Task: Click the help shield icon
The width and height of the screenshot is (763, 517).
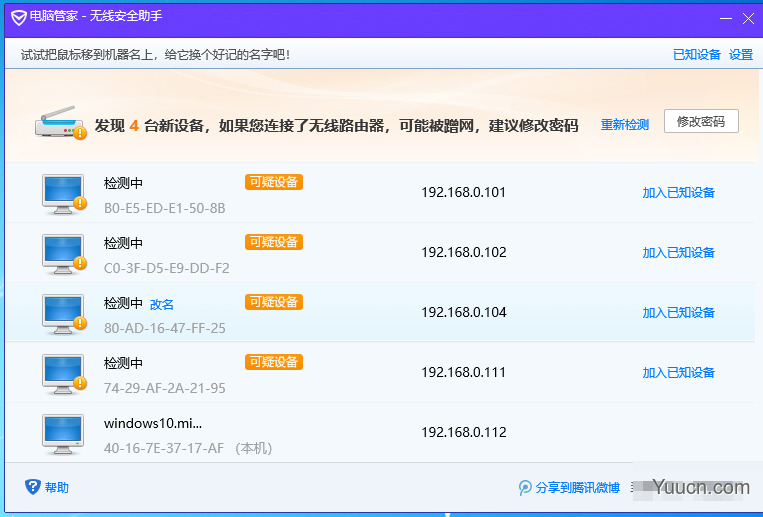Action: coord(33,486)
